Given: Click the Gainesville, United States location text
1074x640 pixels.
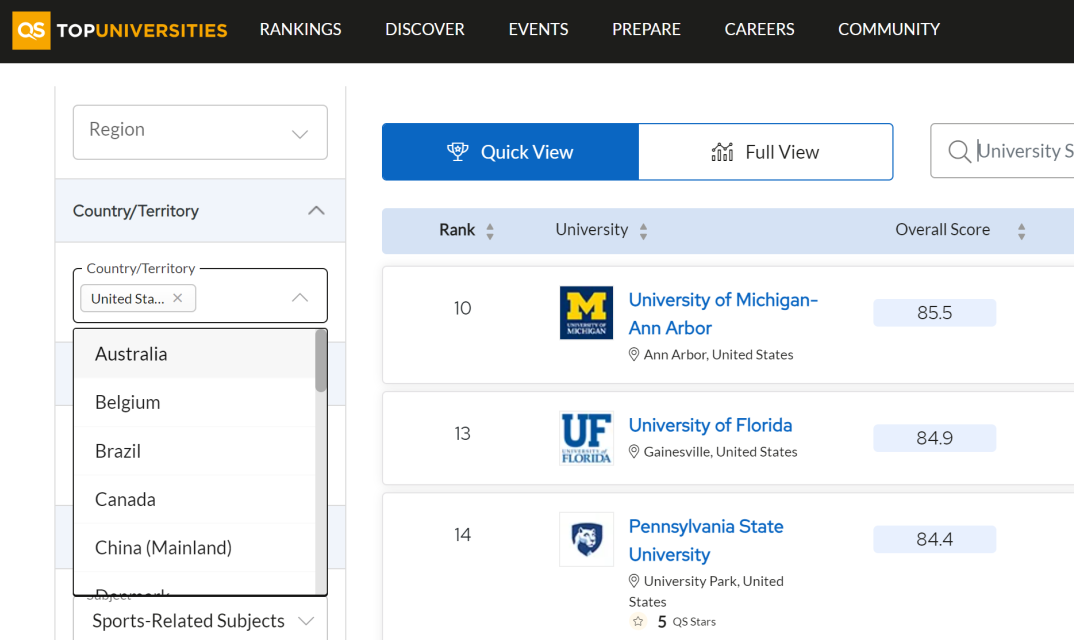Looking at the screenshot, I should click(721, 452).
